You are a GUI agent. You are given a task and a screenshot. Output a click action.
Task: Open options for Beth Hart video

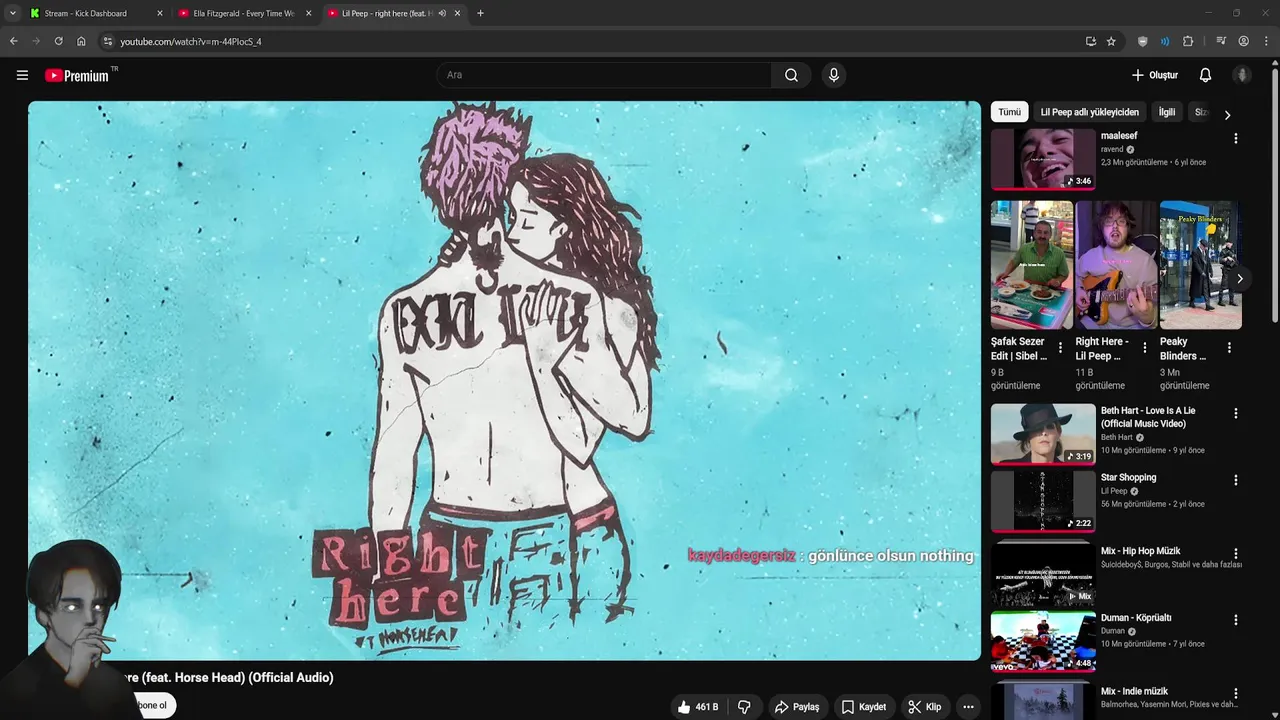tap(1235, 413)
